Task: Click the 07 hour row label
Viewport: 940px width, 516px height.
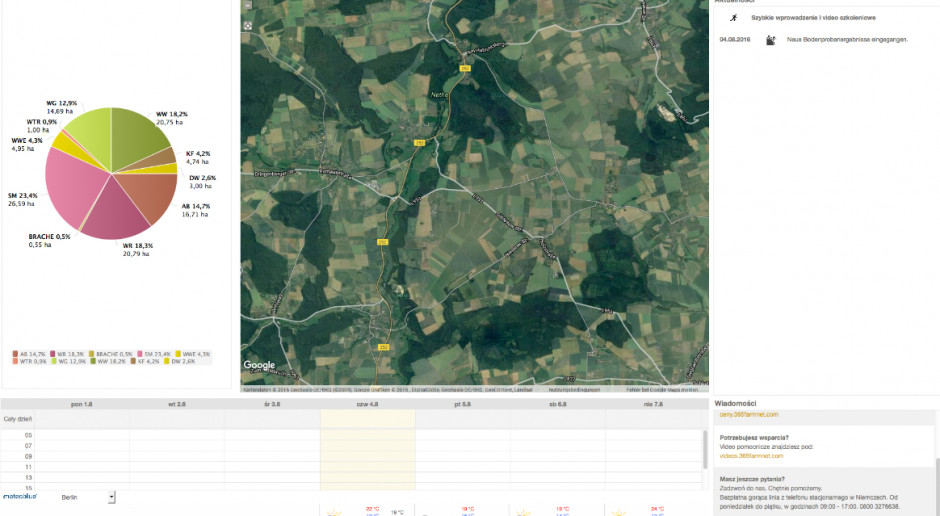Action: click(28, 446)
